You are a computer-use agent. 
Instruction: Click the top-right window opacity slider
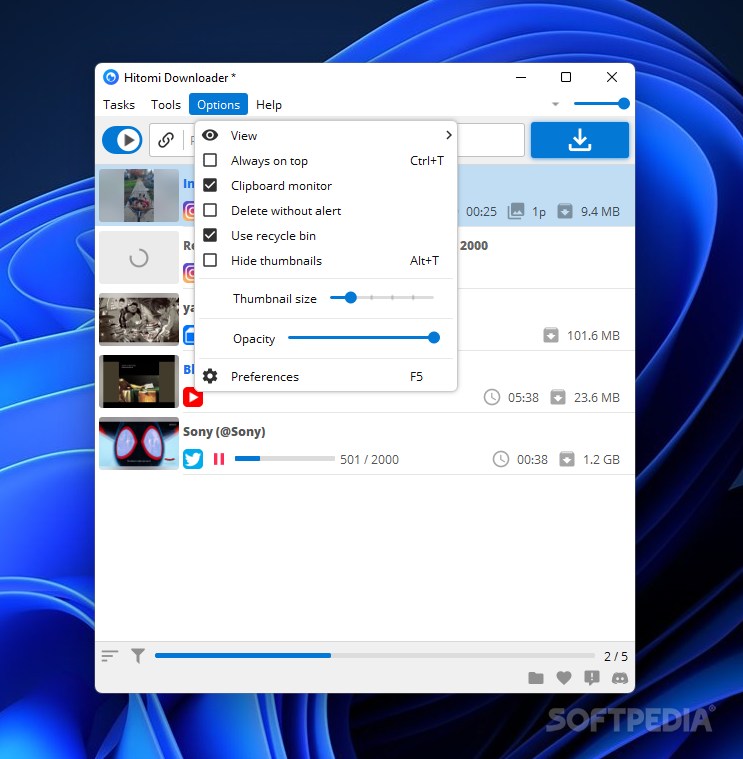602,104
